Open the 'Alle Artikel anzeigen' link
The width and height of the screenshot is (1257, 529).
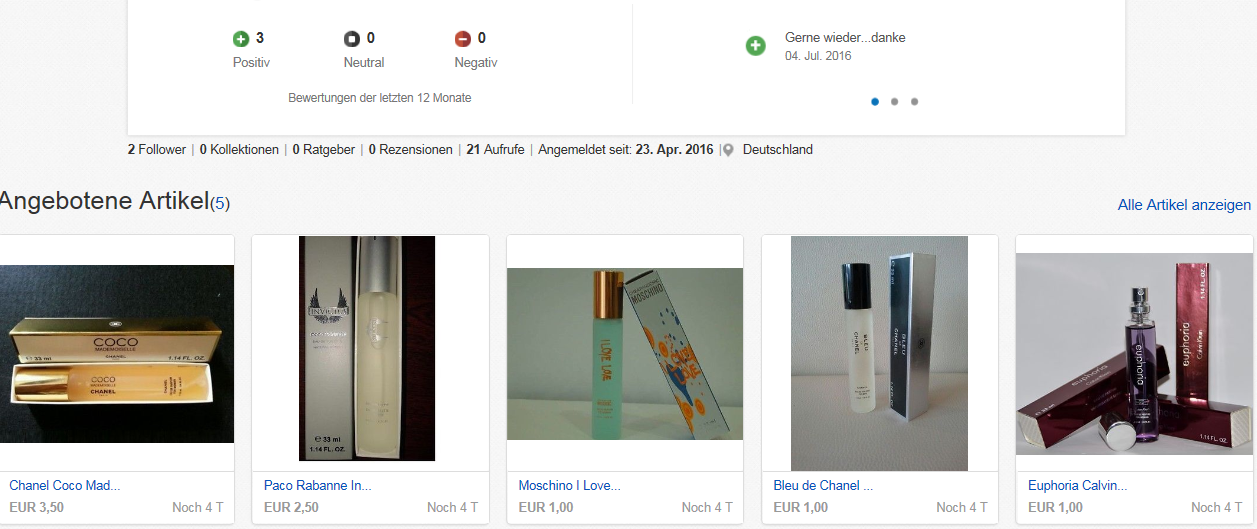1184,205
